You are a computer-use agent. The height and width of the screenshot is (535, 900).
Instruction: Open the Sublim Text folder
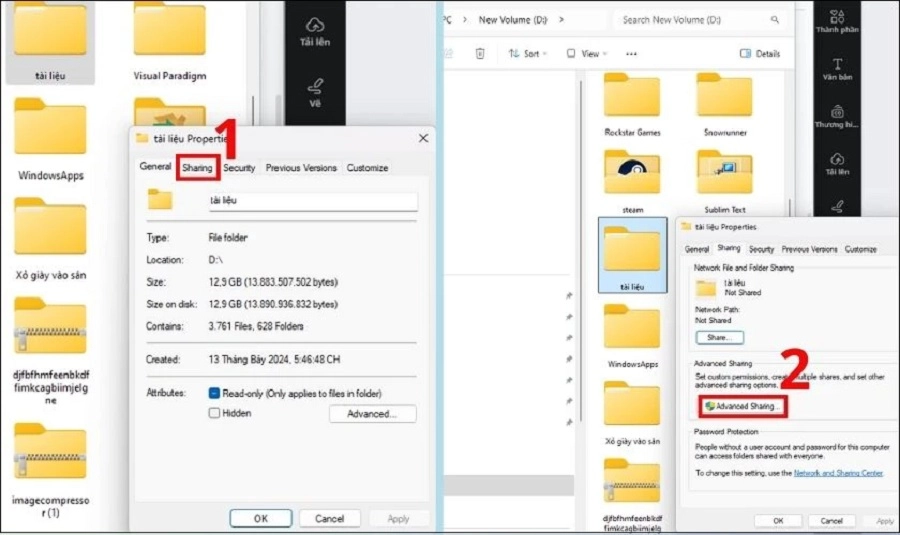tap(724, 176)
